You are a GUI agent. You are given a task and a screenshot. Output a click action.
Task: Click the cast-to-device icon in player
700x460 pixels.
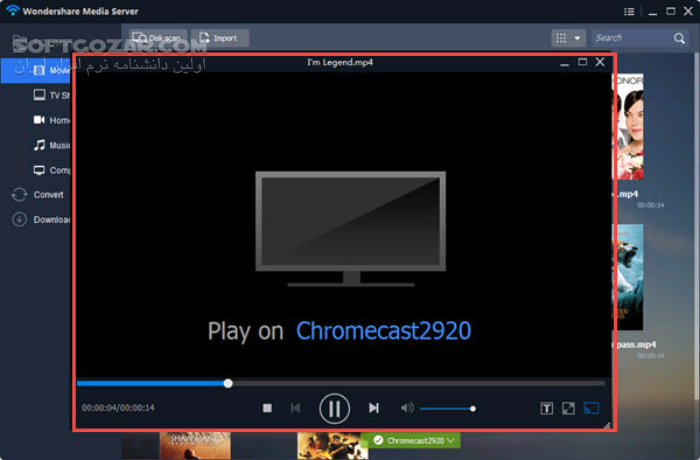coord(591,408)
